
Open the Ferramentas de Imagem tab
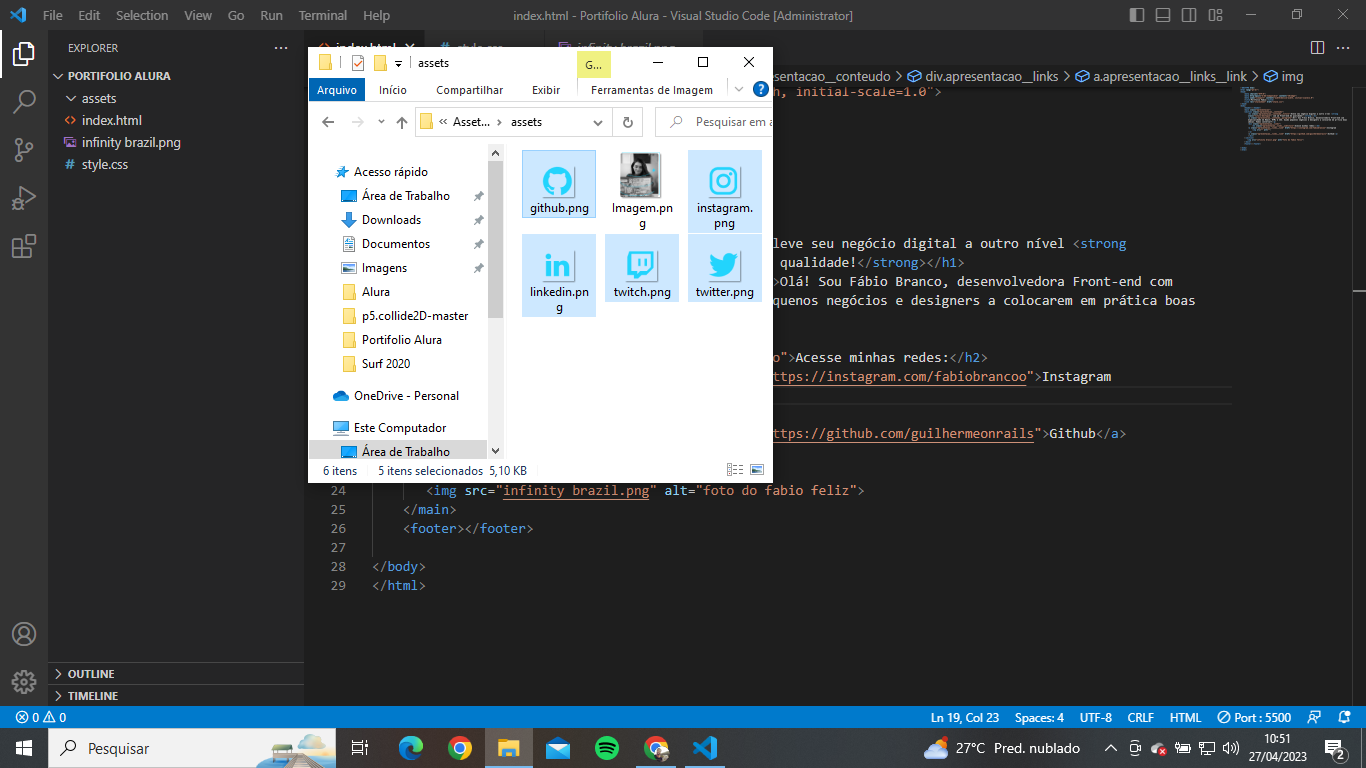(x=652, y=90)
